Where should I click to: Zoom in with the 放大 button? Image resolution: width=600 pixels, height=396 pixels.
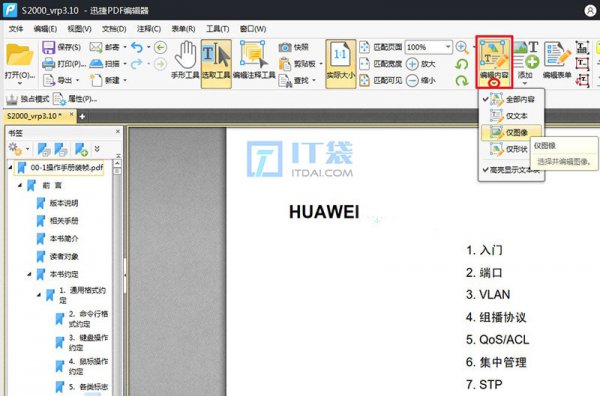click(421, 64)
